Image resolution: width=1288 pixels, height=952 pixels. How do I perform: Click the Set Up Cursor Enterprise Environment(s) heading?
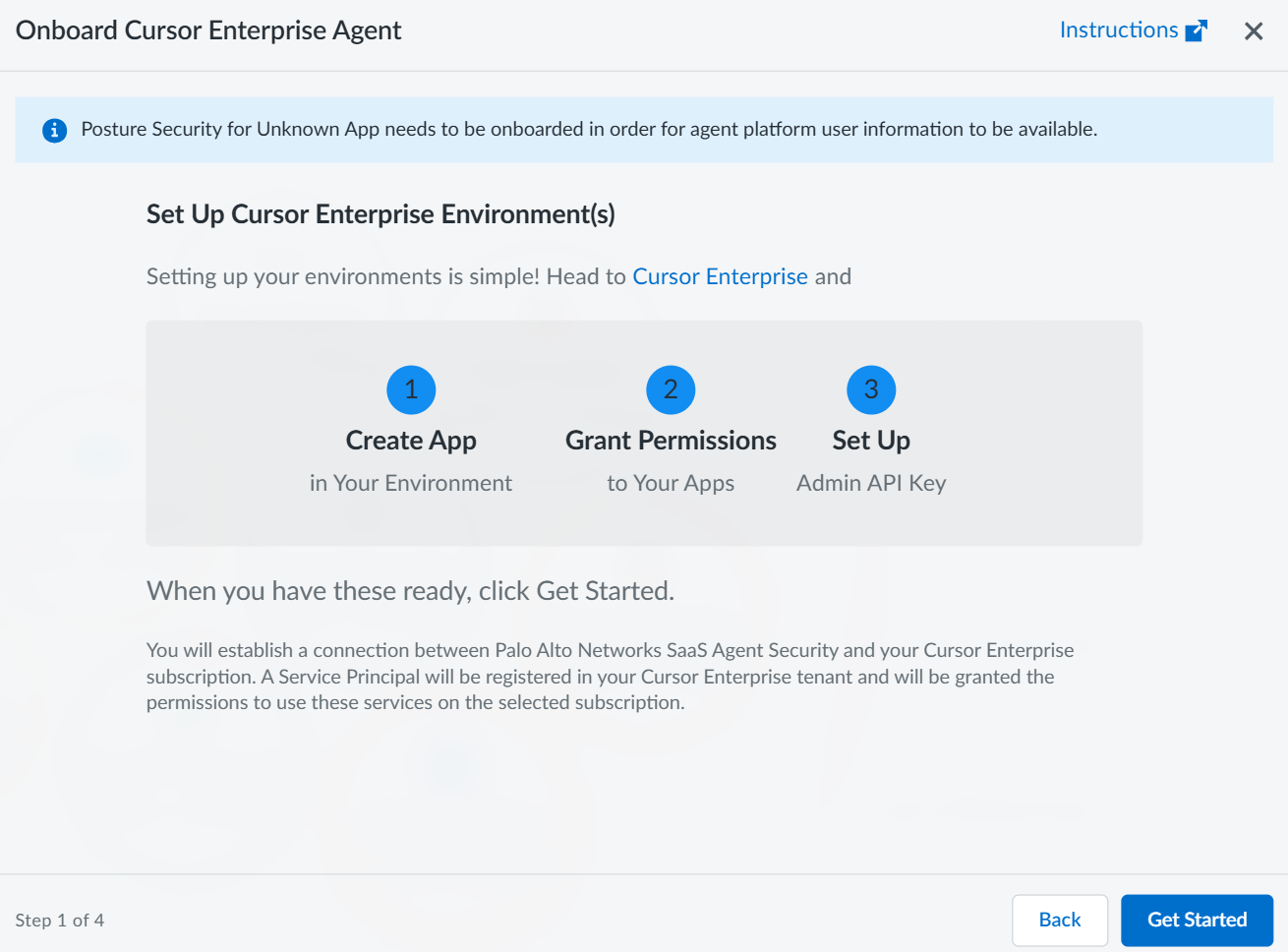[x=381, y=214]
